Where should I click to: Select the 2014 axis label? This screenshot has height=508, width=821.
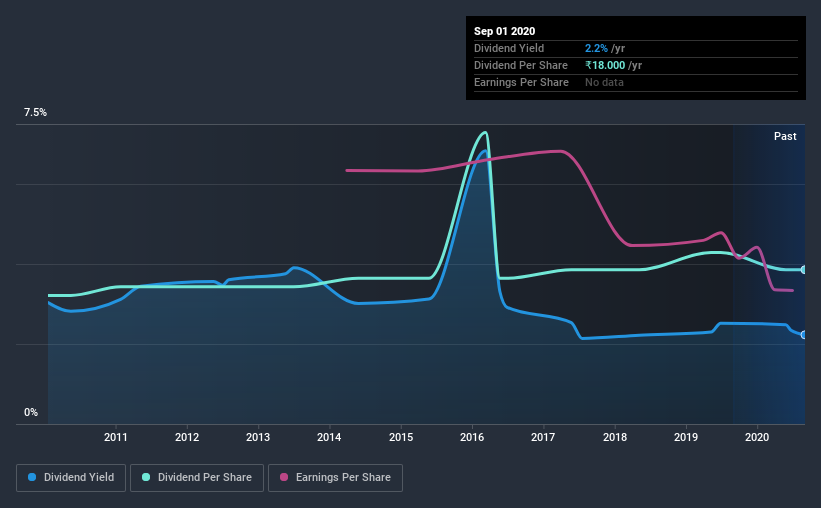pos(329,437)
